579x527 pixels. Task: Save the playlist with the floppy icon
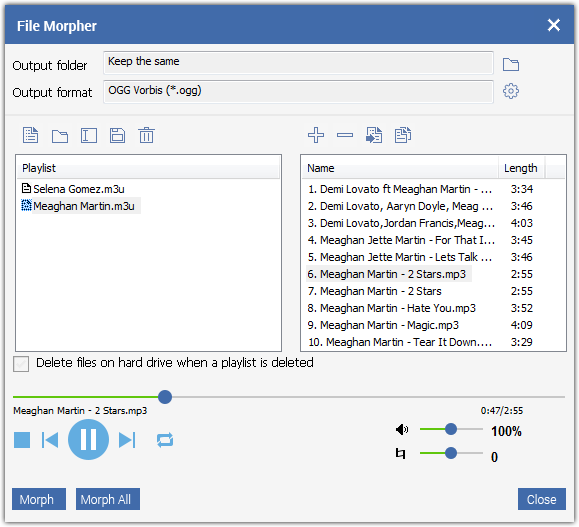117,135
